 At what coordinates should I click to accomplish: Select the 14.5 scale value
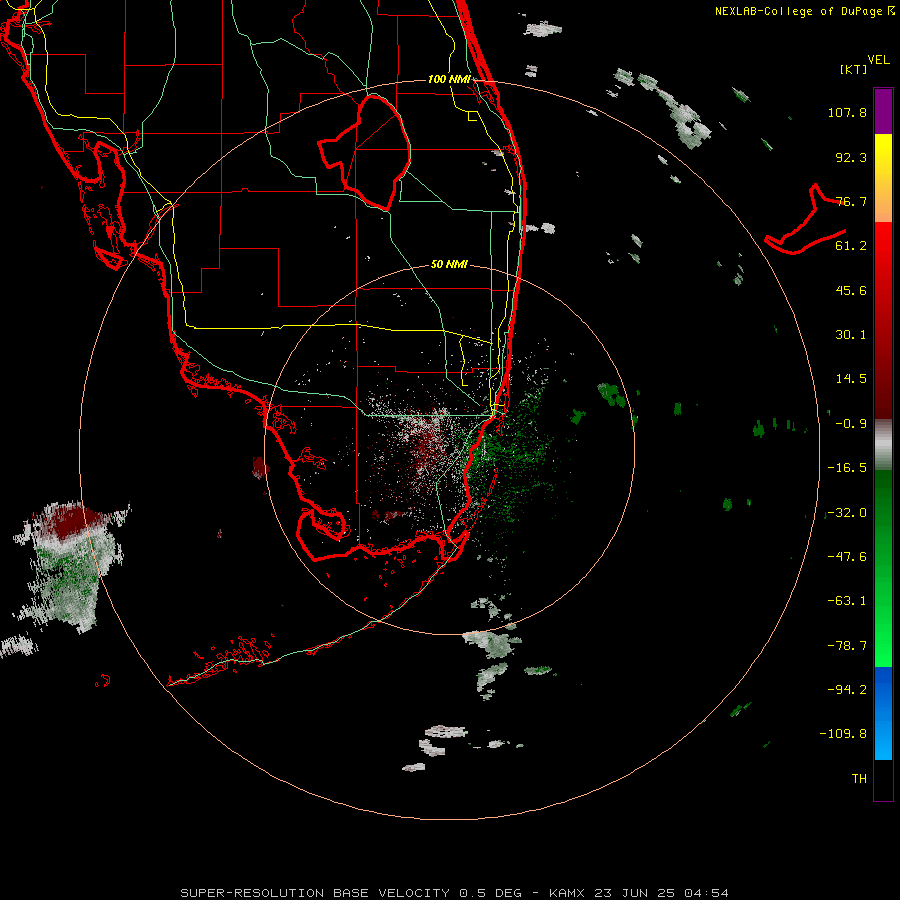coord(851,379)
